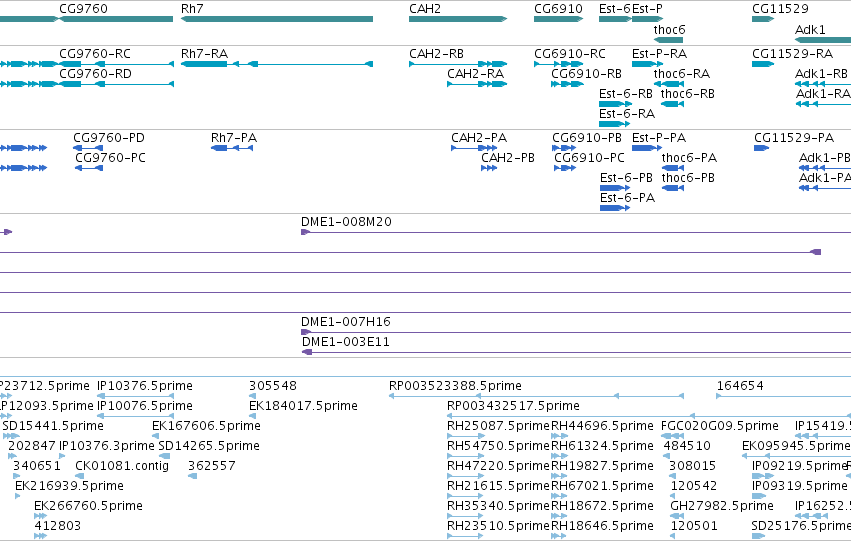The width and height of the screenshot is (851, 541).
Task: Click the CAH2-RA transcript label
Action: [x=475, y=74]
